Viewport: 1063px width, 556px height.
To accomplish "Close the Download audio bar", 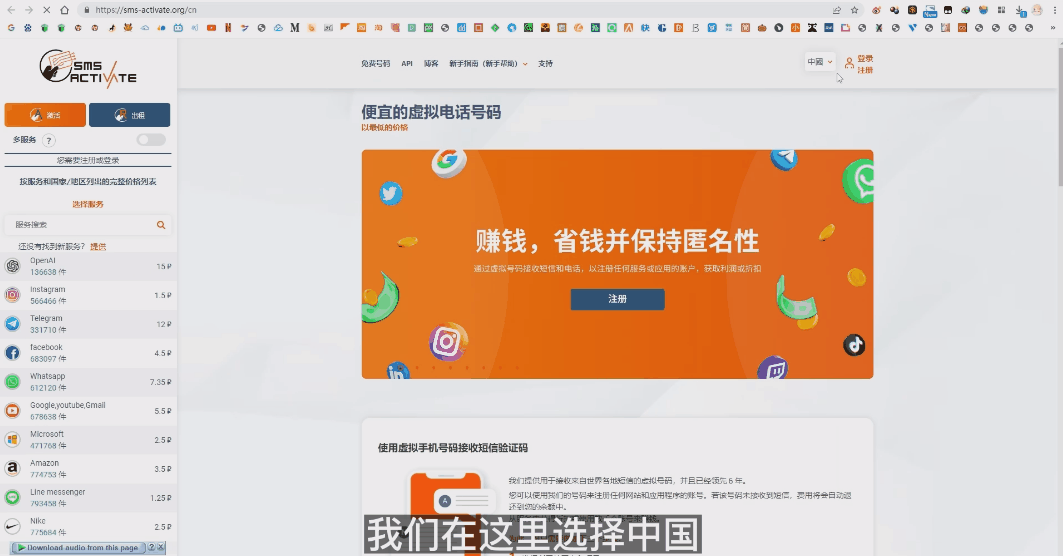I will pos(161,547).
